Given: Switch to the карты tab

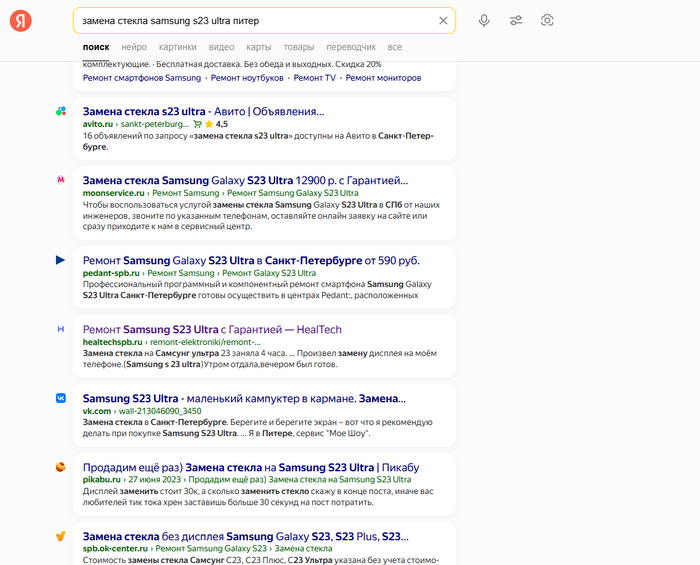Looking at the screenshot, I should pos(259,47).
